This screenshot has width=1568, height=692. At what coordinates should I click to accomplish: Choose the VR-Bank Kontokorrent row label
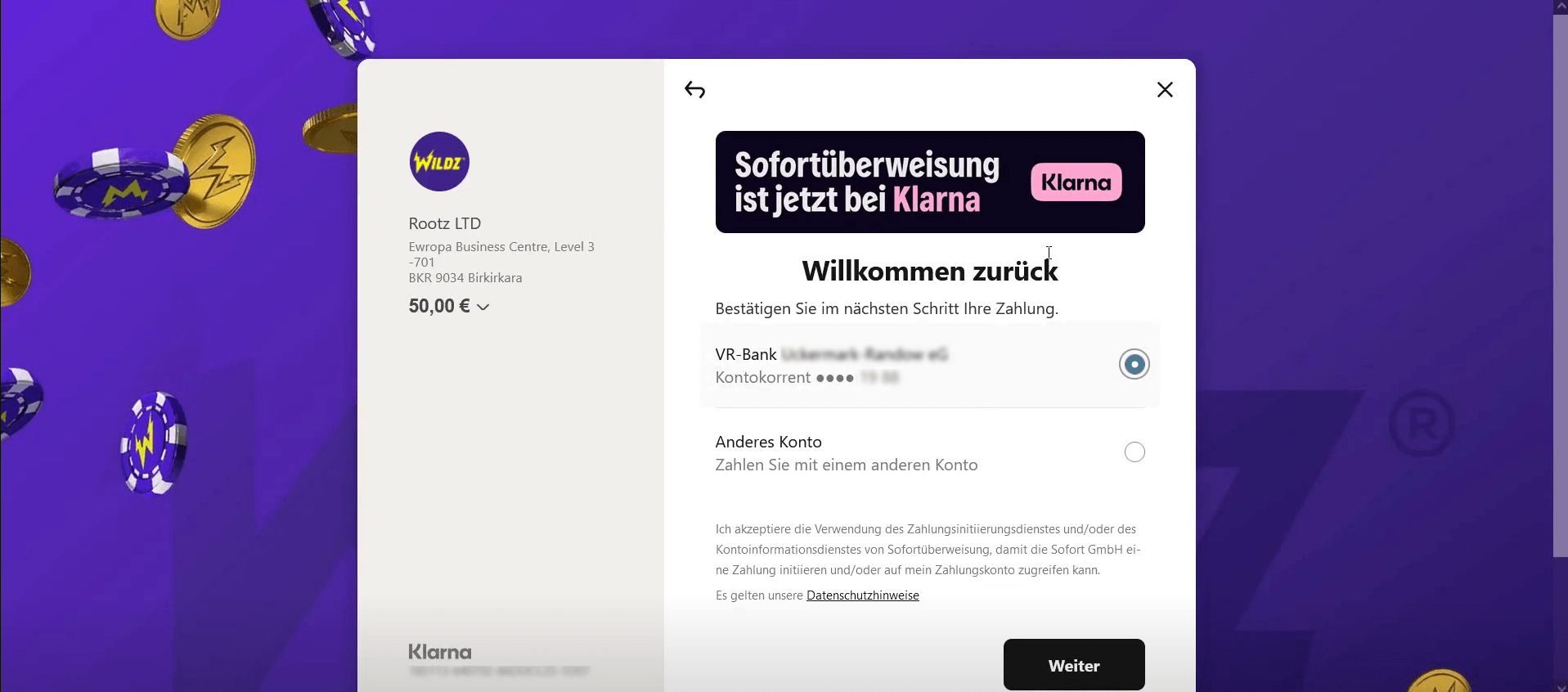[831, 365]
